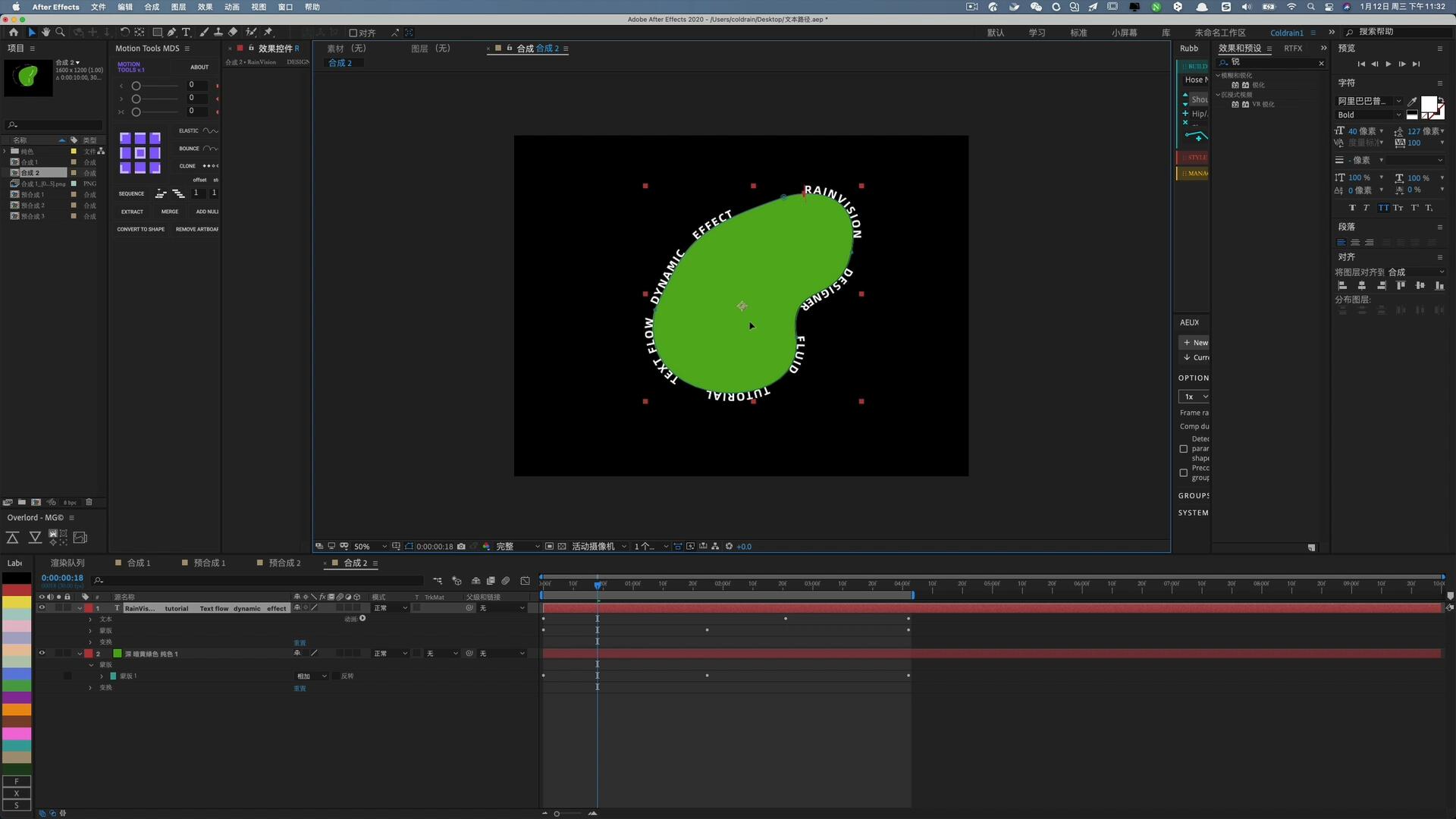The width and height of the screenshot is (1456, 819).
Task: Select the Selection (arrow) tool
Action: click(x=31, y=33)
